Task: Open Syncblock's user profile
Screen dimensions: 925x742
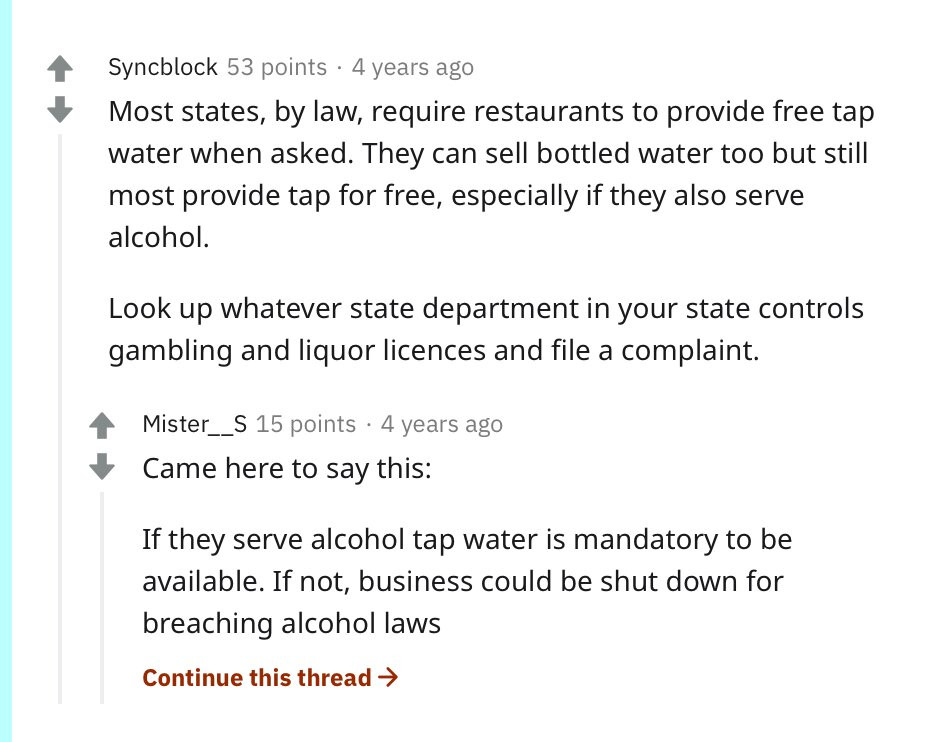Action: [x=163, y=67]
